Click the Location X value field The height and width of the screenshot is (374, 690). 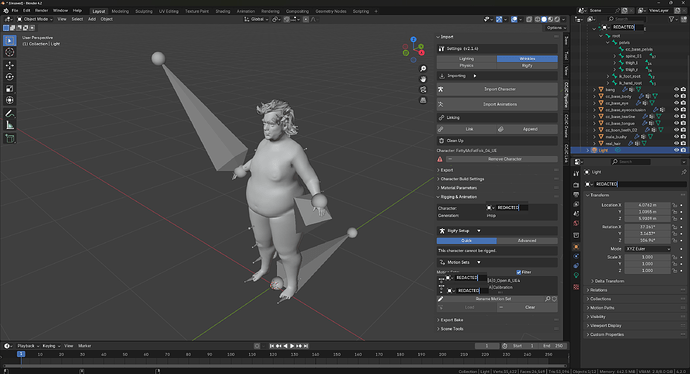(x=647, y=205)
